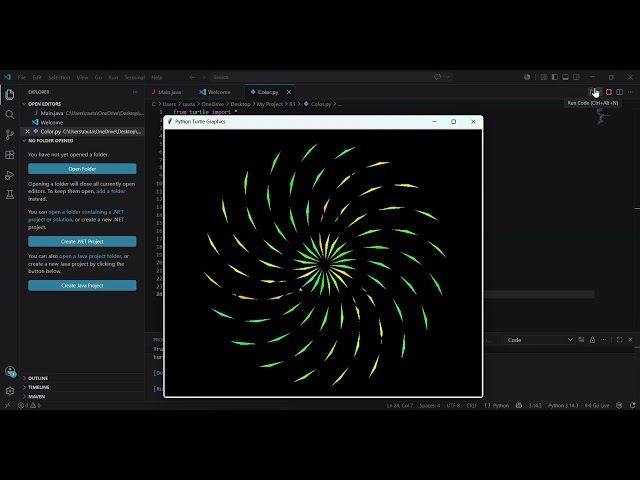Open the Edit menu
640x480 pixels.
coord(37,77)
